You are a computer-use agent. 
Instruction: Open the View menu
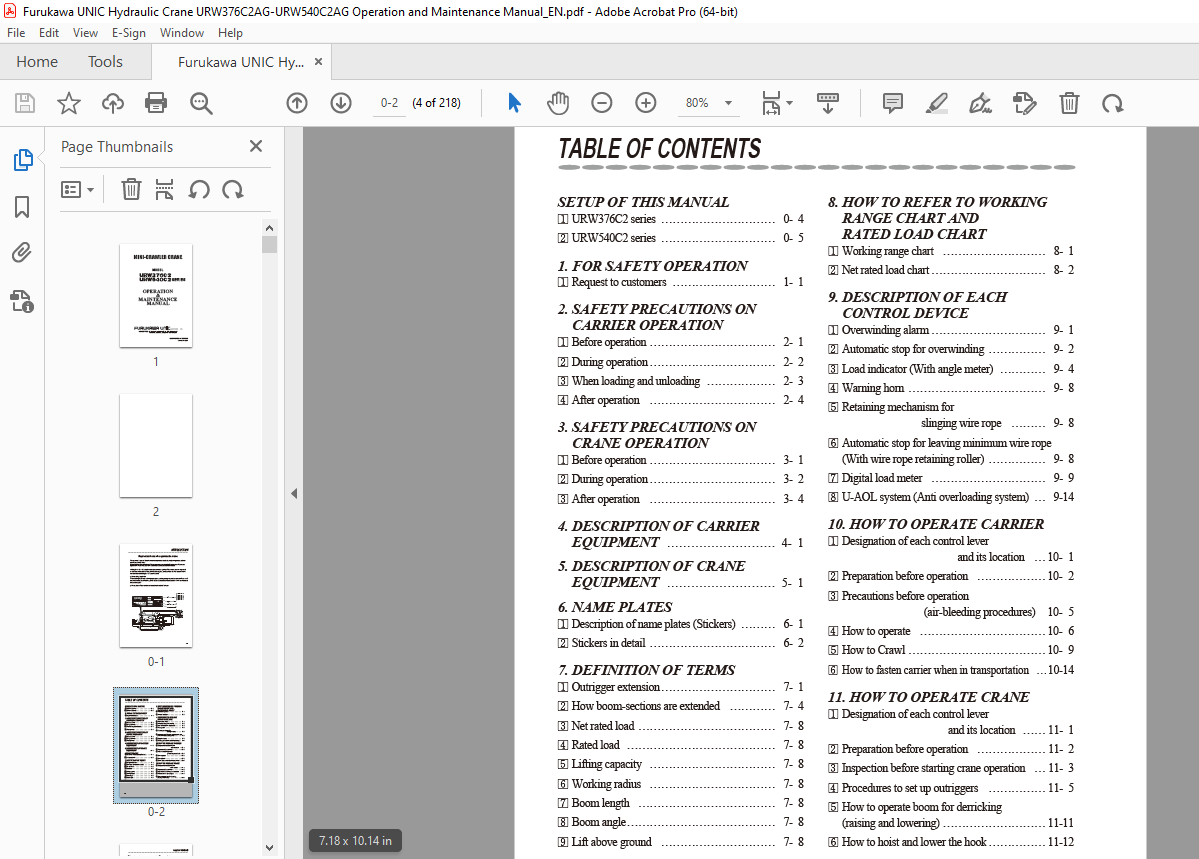coord(85,33)
